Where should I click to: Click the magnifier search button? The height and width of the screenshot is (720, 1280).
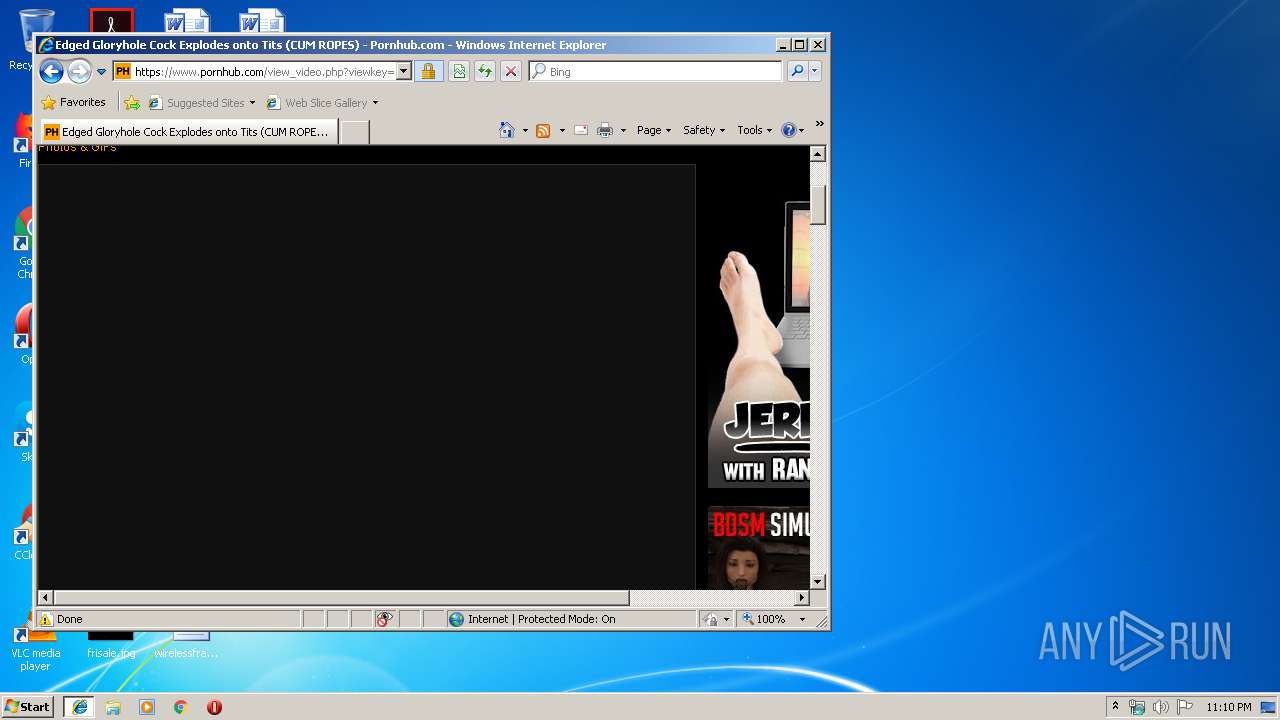pyautogui.click(x=797, y=72)
